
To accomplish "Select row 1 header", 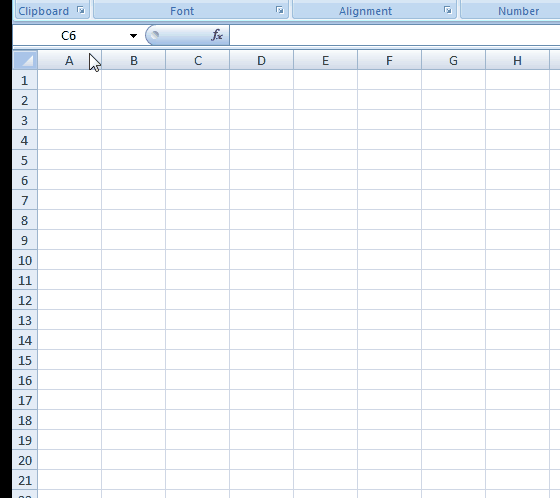I will pyautogui.click(x=25, y=80).
